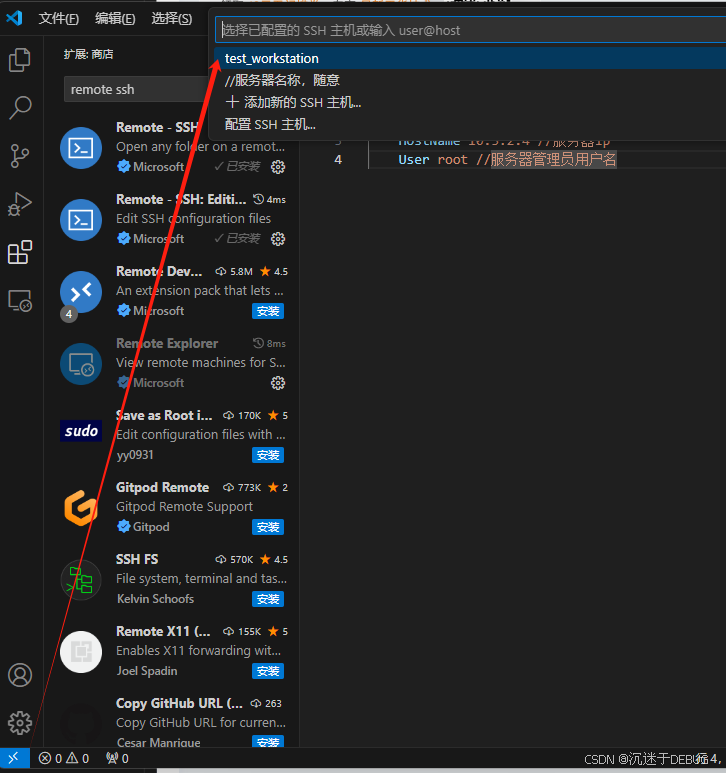Click the remote window indicator in status bar
Image resolution: width=726 pixels, height=773 pixels.
pos(14,758)
